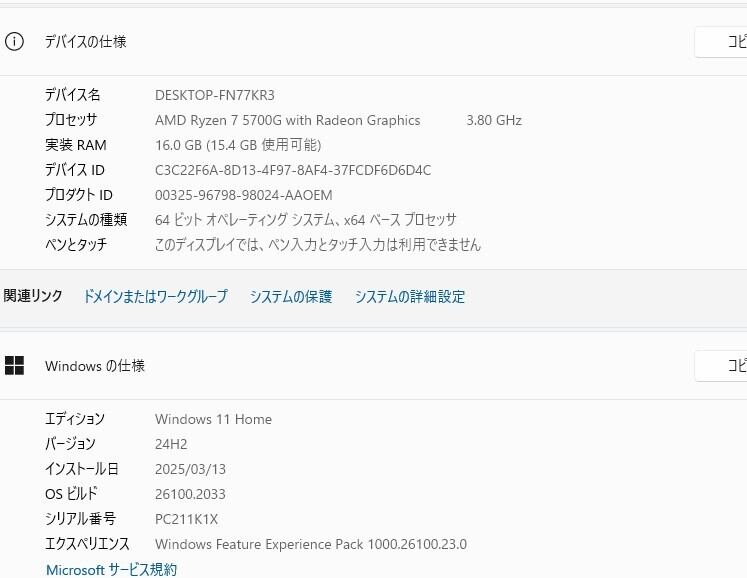Click the システムの種類 label
This screenshot has height=578, width=747.
86,220
